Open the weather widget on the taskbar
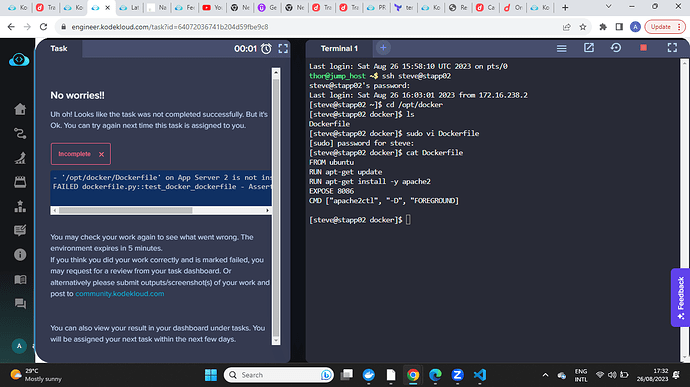The height and width of the screenshot is (387, 690). (x=36, y=375)
